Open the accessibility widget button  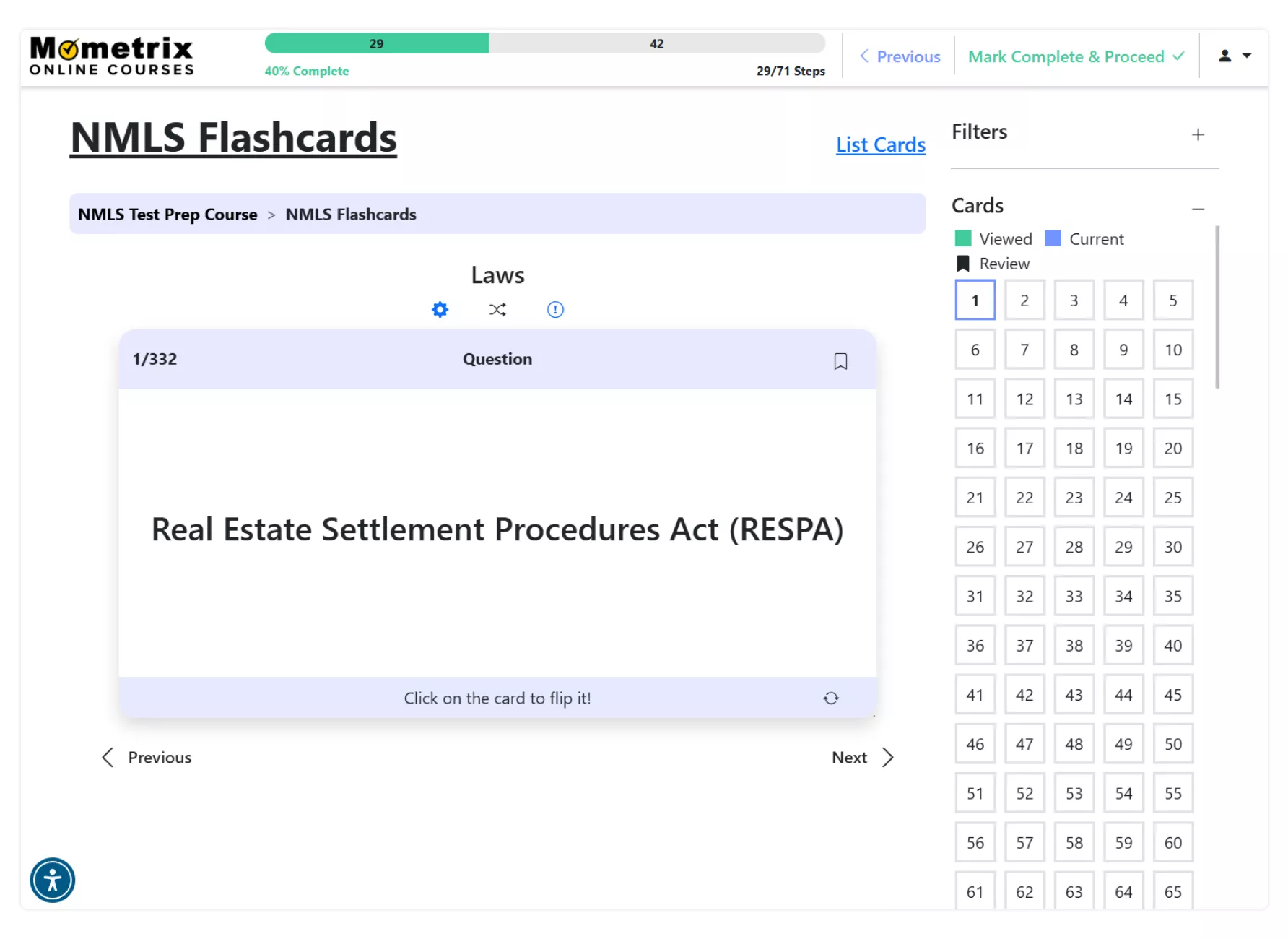tap(53, 880)
